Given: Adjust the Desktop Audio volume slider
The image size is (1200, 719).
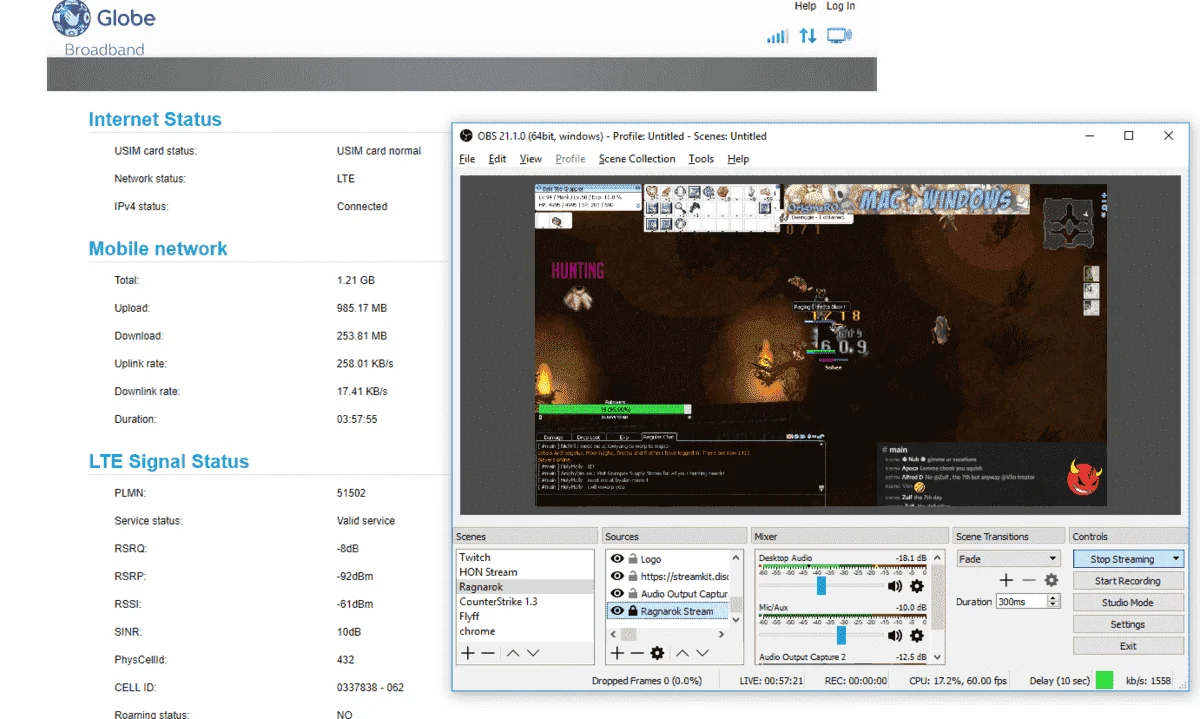Looking at the screenshot, I should tap(821, 586).
